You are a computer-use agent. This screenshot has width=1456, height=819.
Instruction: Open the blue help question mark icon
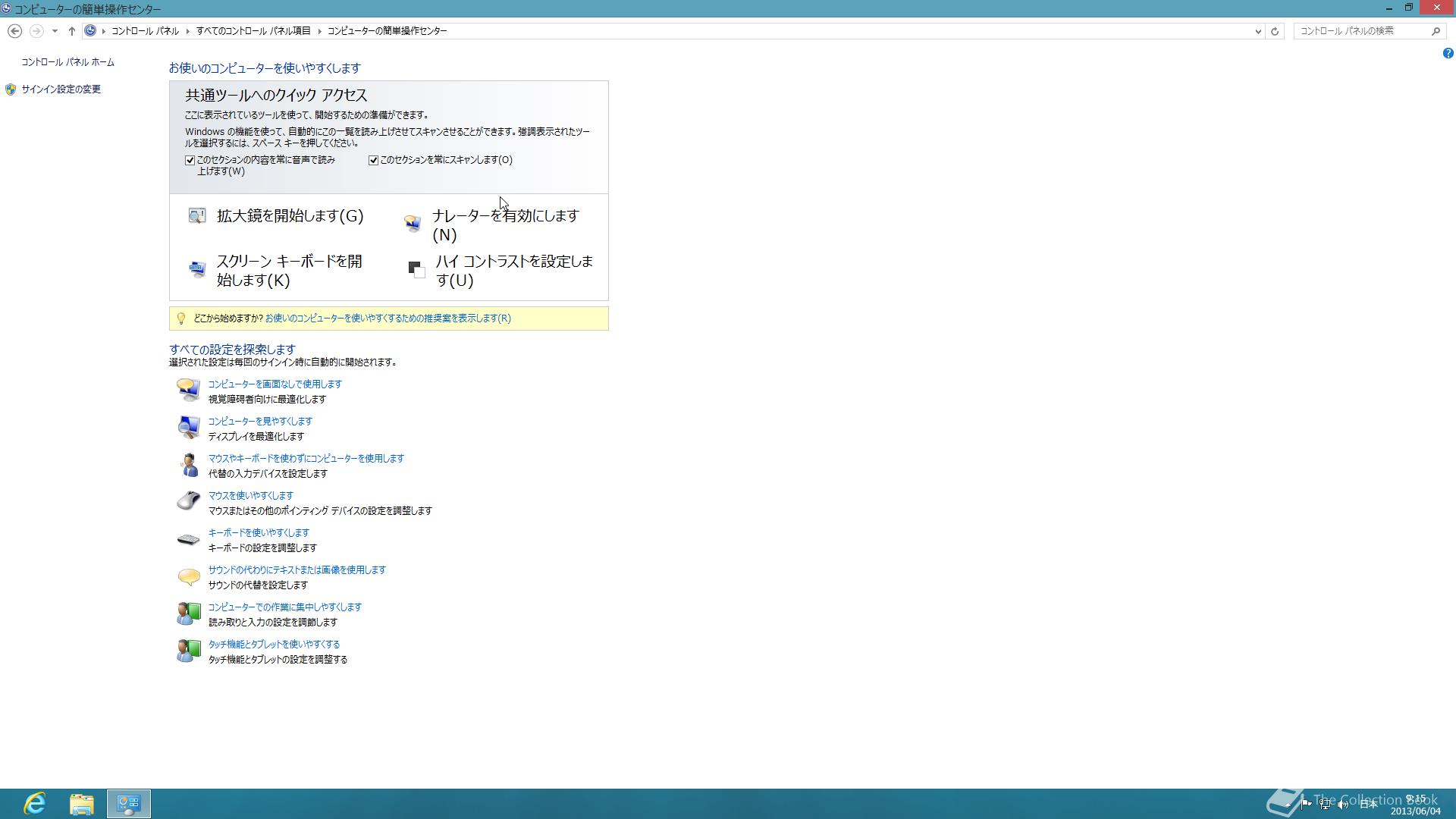(1448, 53)
